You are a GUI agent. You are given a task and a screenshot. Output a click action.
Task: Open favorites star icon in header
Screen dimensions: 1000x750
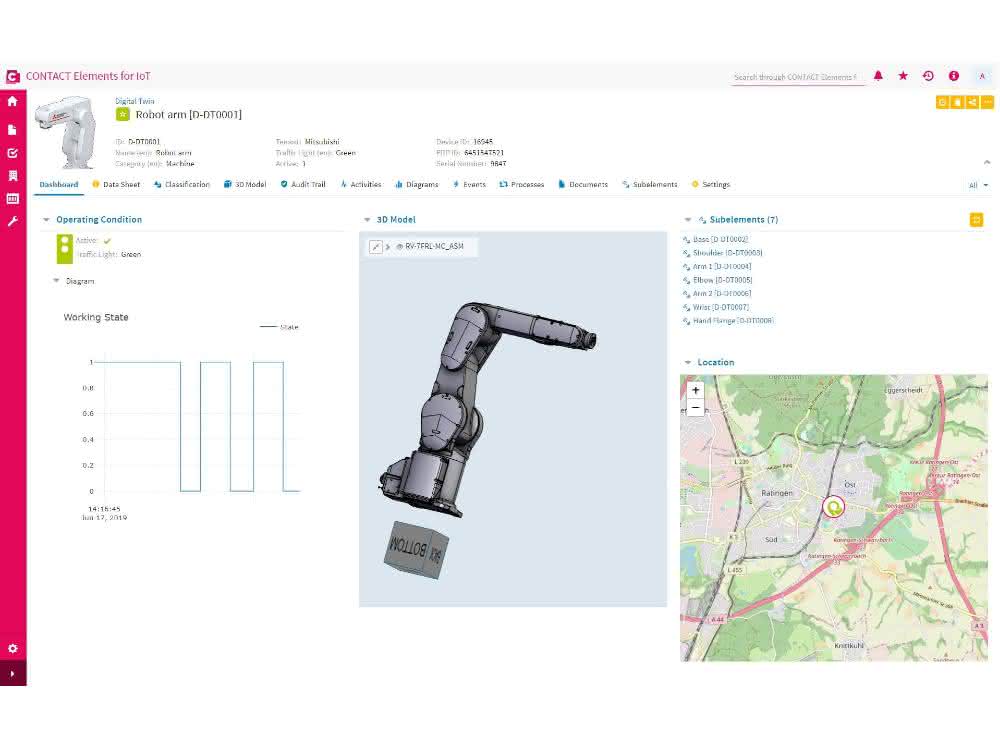[x=903, y=76]
